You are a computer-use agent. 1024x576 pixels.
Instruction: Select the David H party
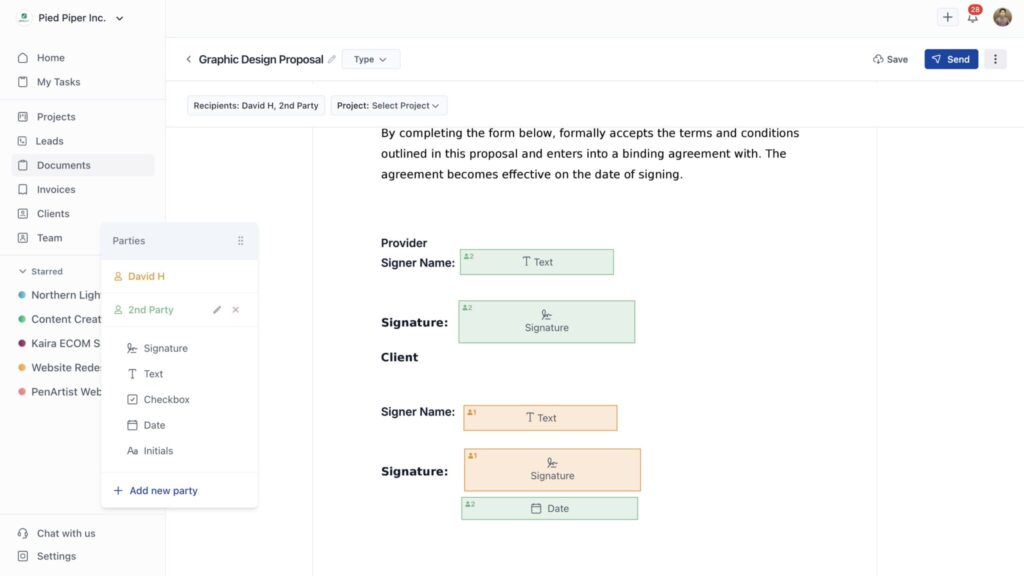[146, 276]
